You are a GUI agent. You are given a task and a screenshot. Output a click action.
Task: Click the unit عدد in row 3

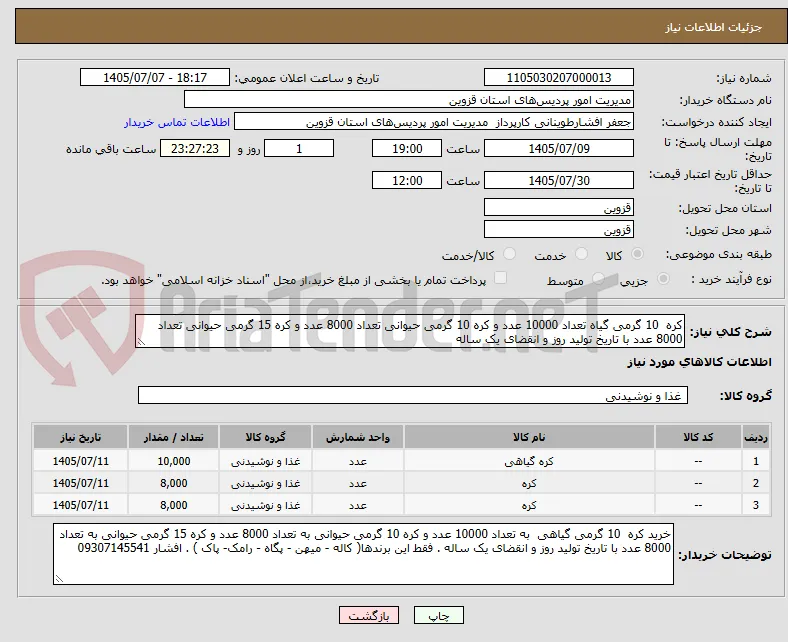click(x=358, y=505)
